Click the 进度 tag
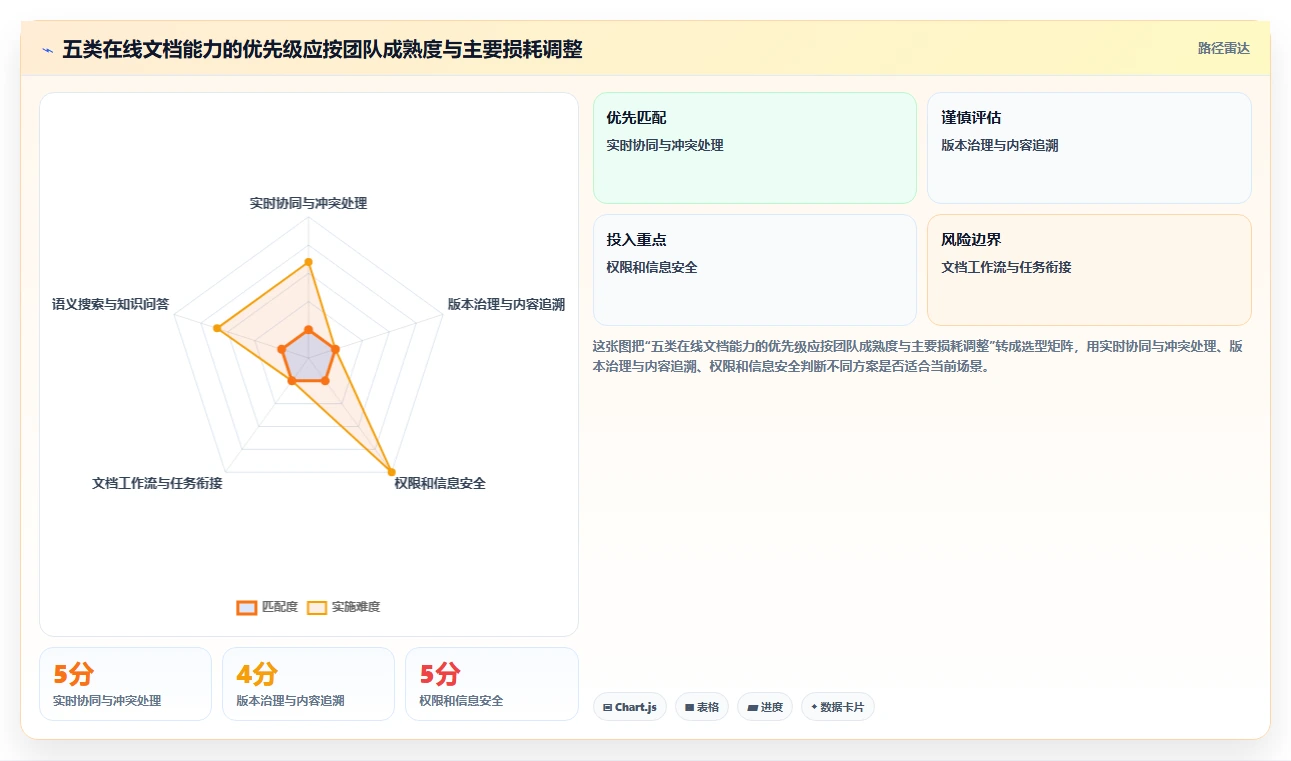Screen dimensions: 1291x761 [x=765, y=707]
